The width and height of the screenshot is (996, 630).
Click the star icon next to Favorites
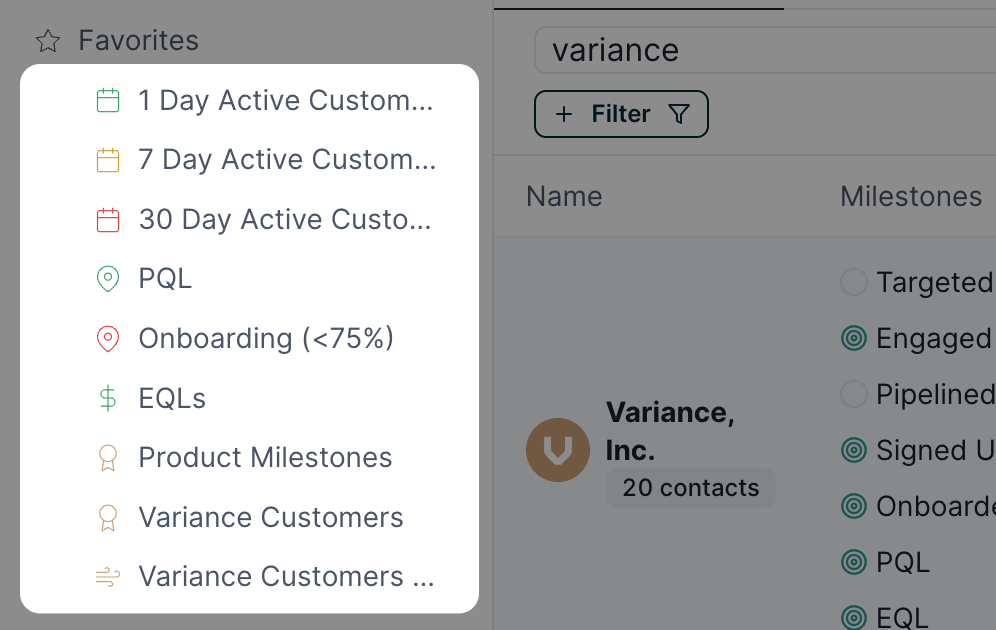(x=48, y=41)
